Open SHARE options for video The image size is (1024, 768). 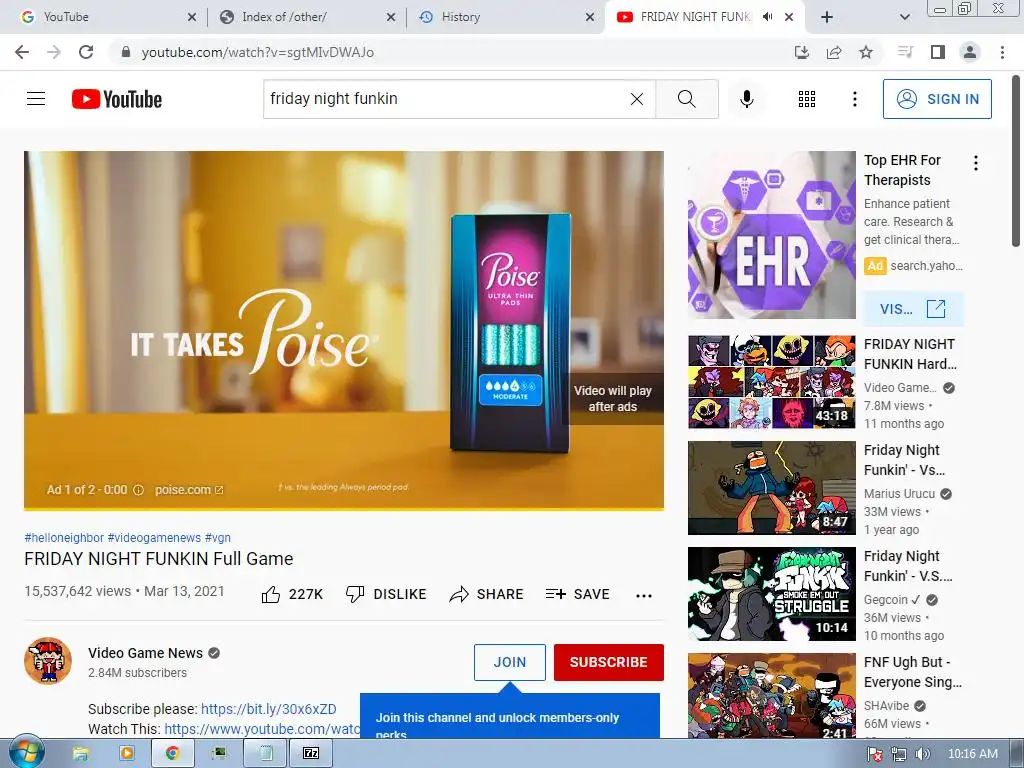click(487, 594)
